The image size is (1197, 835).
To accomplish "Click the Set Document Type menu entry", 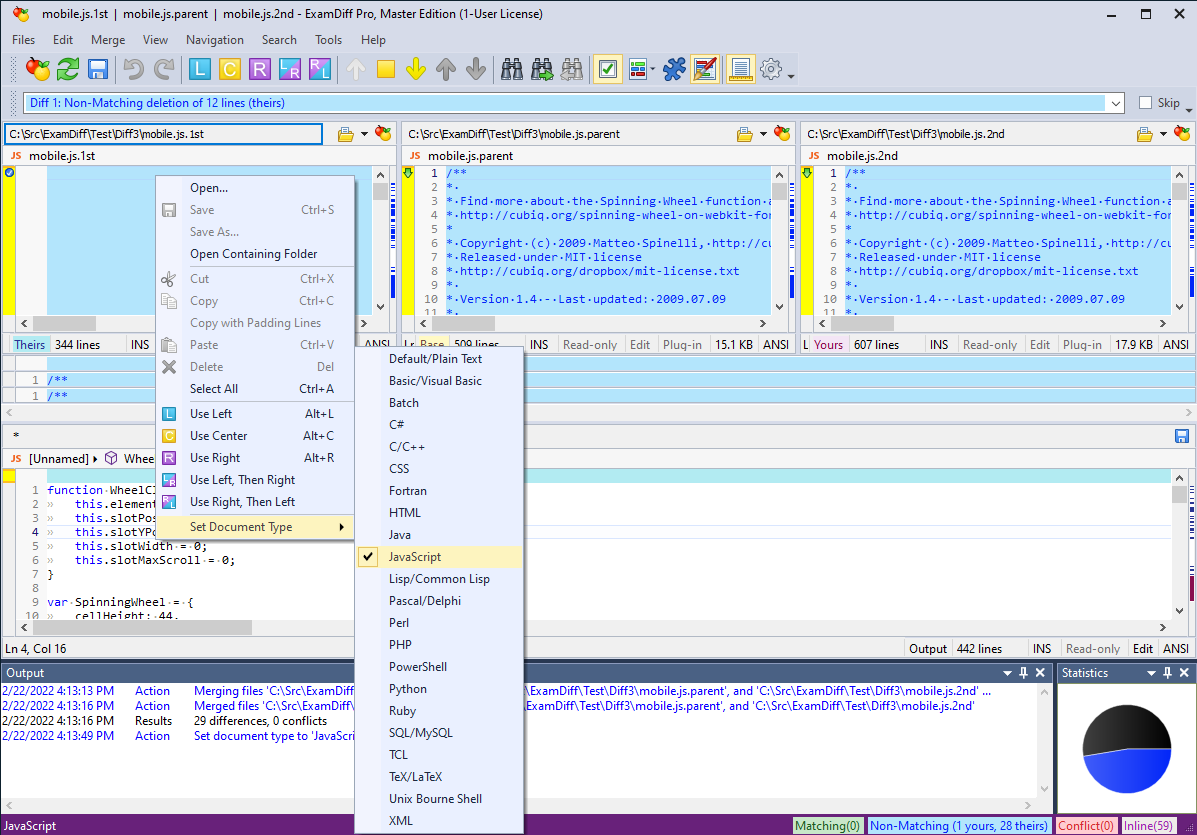I will 255,527.
